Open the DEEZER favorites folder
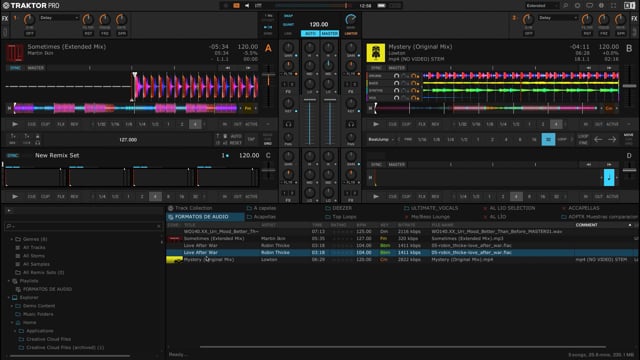 pyautogui.click(x=338, y=208)
